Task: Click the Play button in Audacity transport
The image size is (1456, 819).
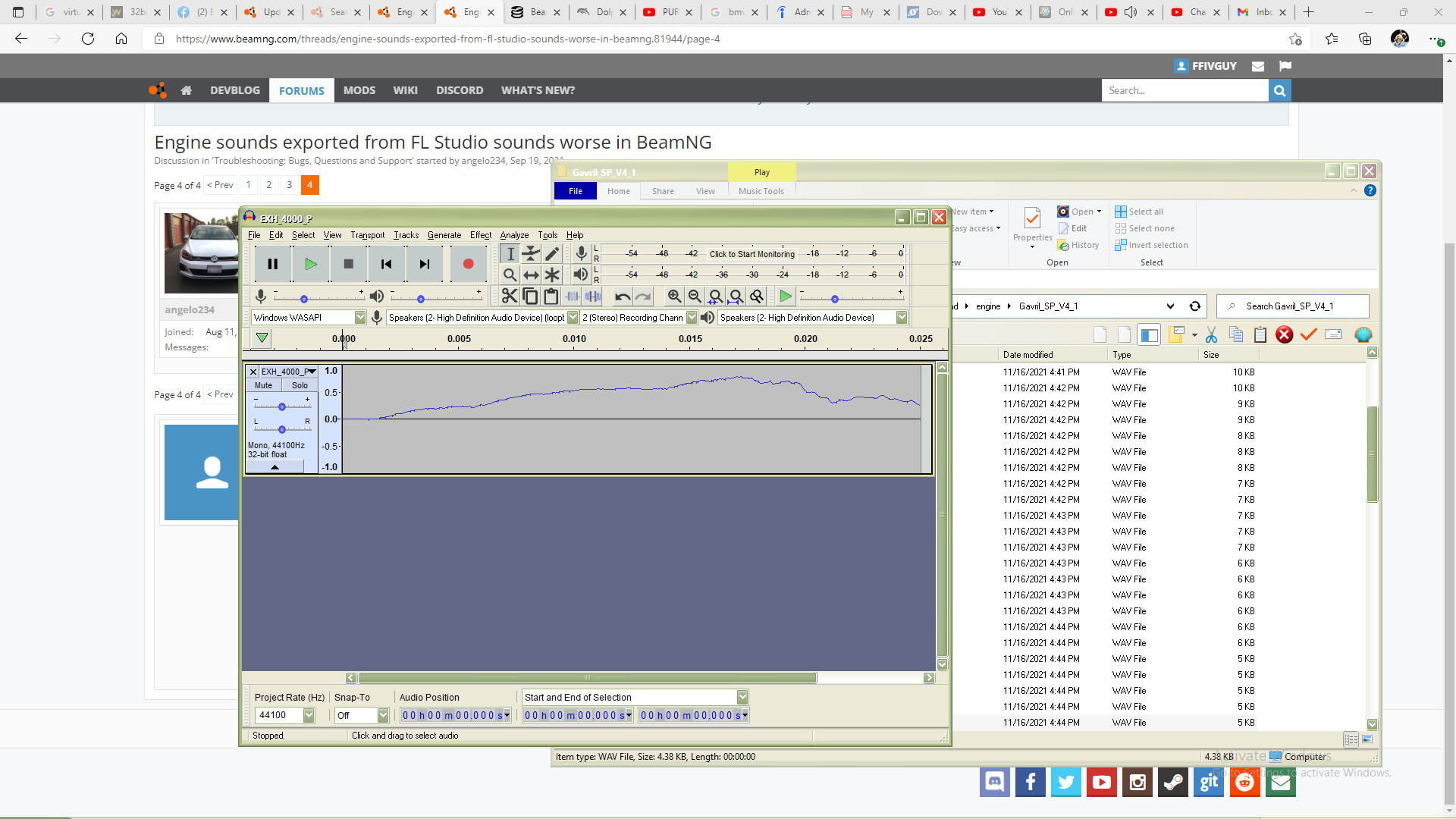Action: pos(310,264)
